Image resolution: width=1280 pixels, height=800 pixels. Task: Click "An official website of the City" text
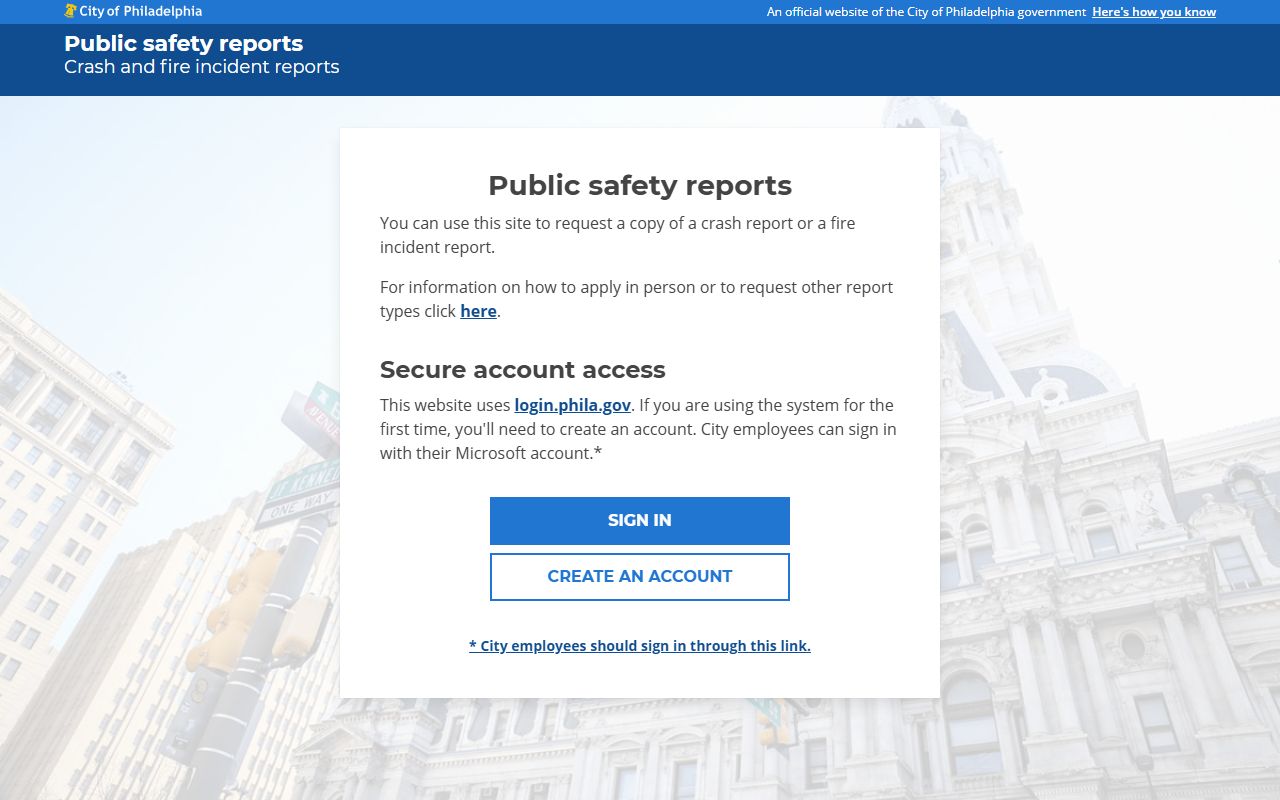[x=926, y=12]
